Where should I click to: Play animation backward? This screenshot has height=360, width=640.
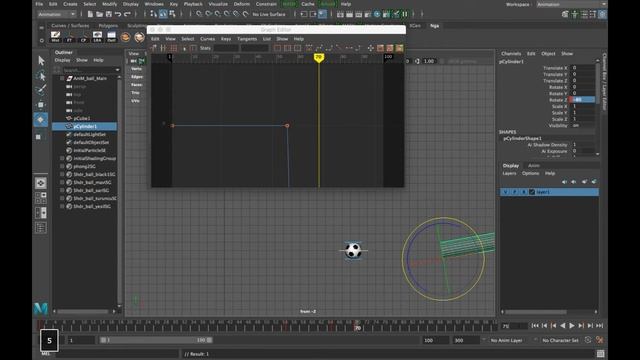(x=563, y=326)
